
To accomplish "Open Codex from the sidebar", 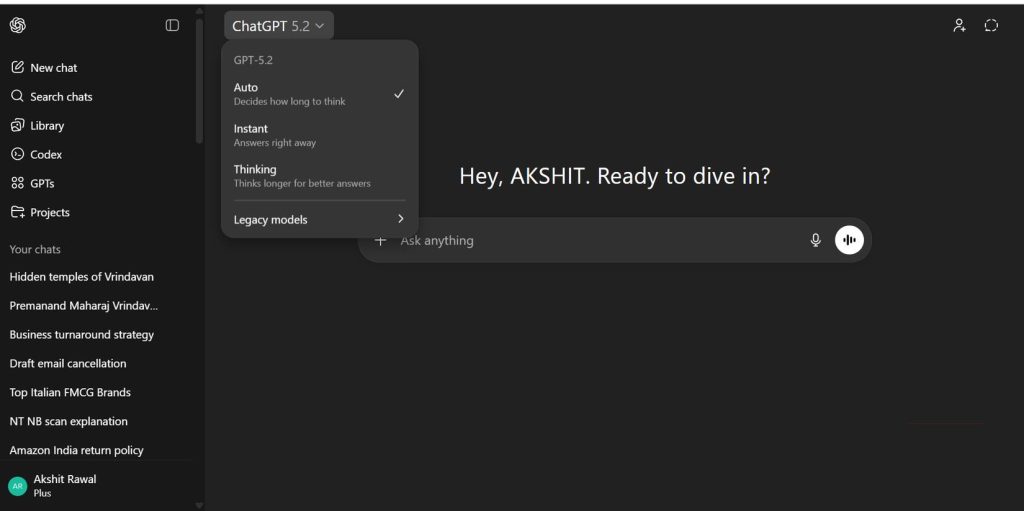I will click(46, 154).
